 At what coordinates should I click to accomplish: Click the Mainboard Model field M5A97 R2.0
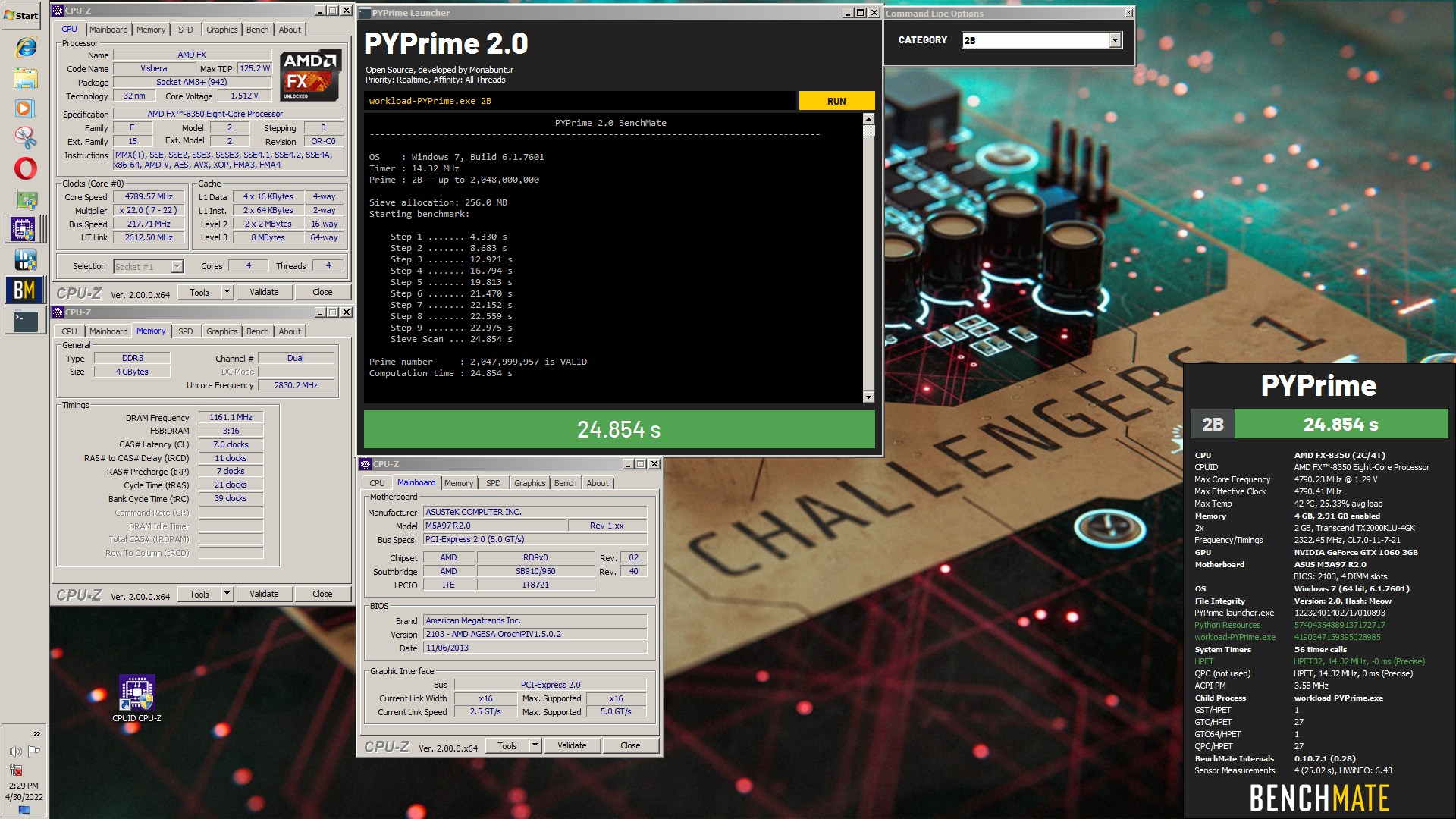(494, 526)
